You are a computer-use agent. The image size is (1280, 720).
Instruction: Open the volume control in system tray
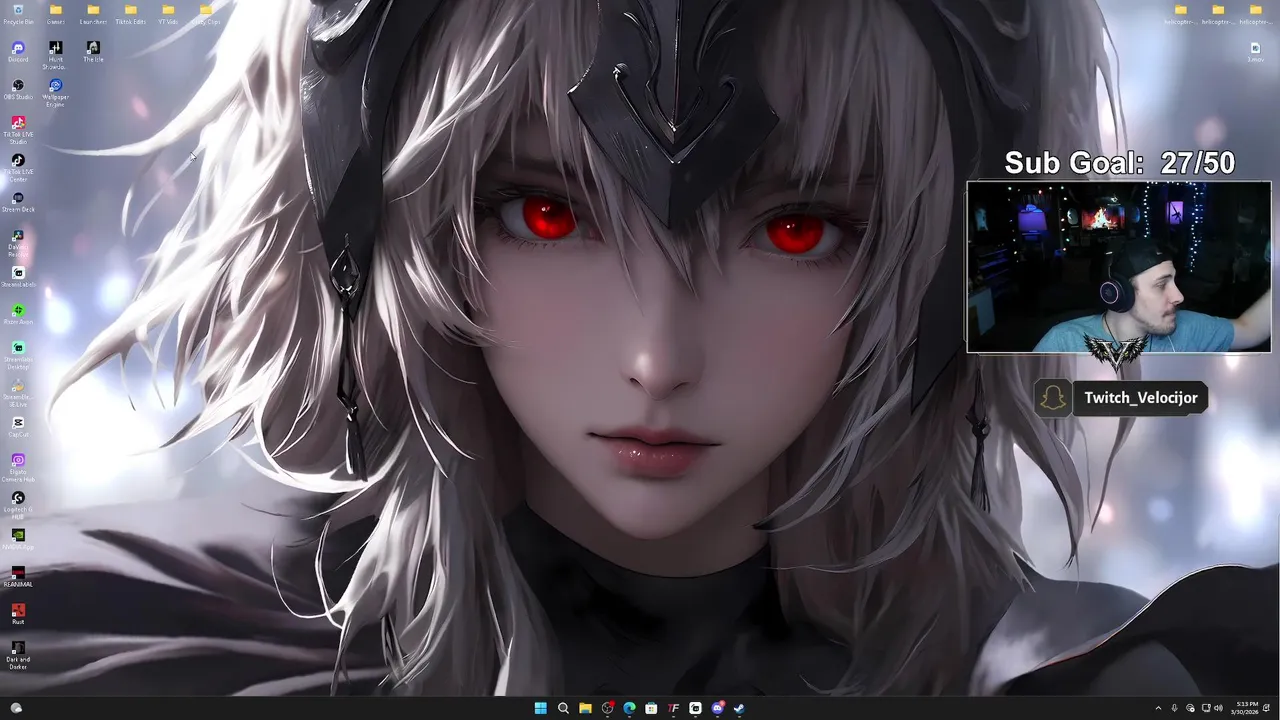pos(1218,708)
